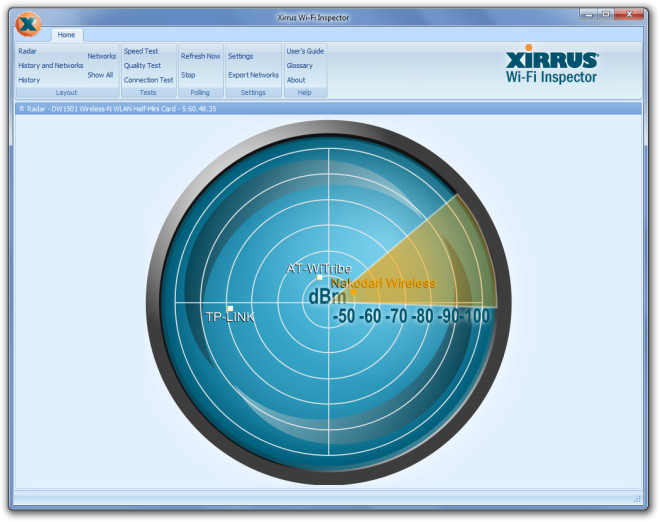Open Settings from the ribbon

240,56
